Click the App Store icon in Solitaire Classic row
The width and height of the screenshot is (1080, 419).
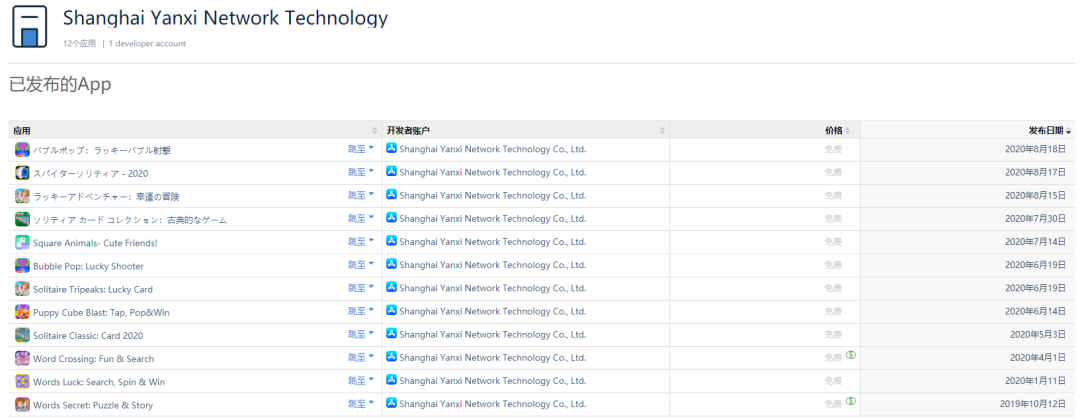pos(392,334)
